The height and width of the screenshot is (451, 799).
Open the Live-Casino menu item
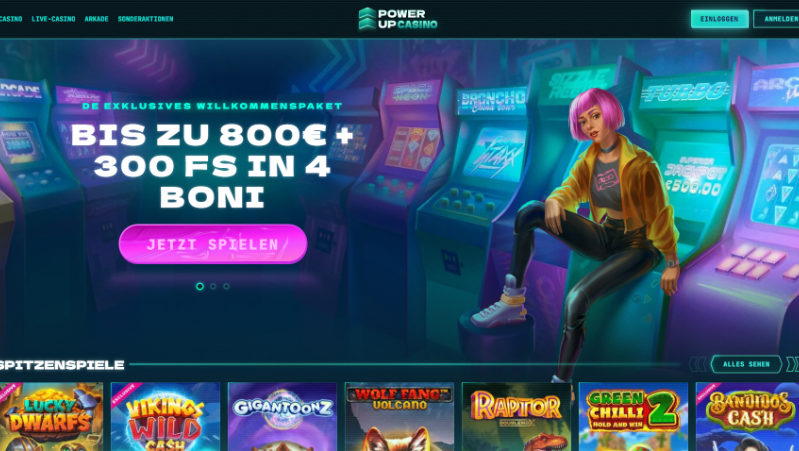[54, 19]
